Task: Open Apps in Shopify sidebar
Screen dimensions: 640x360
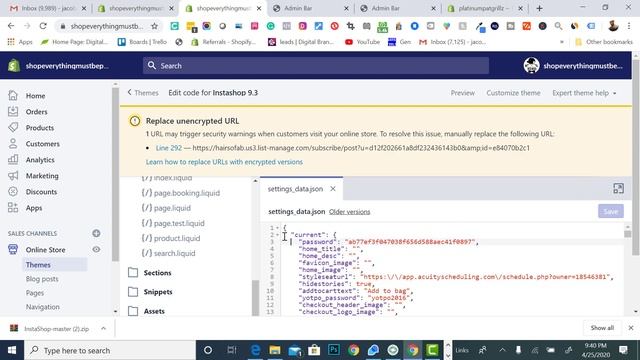Action: pos(33,208)
